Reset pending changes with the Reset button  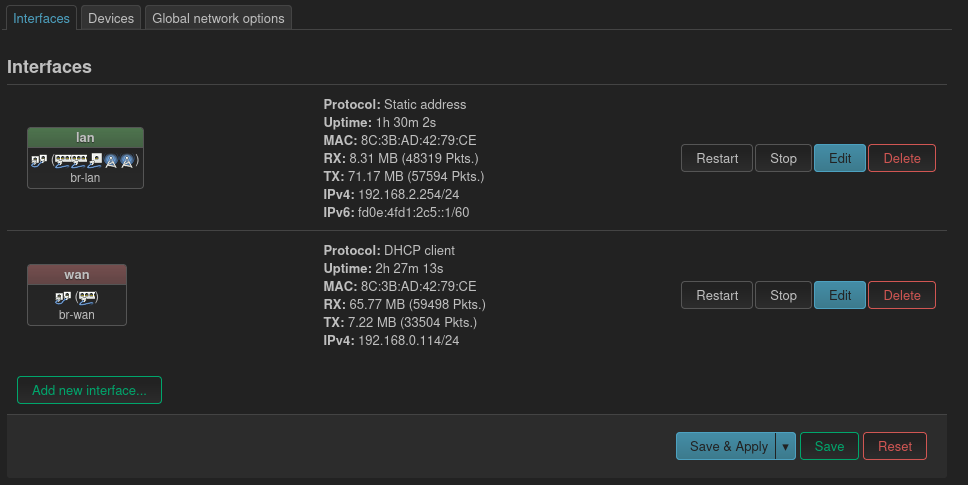coord(895,447)
